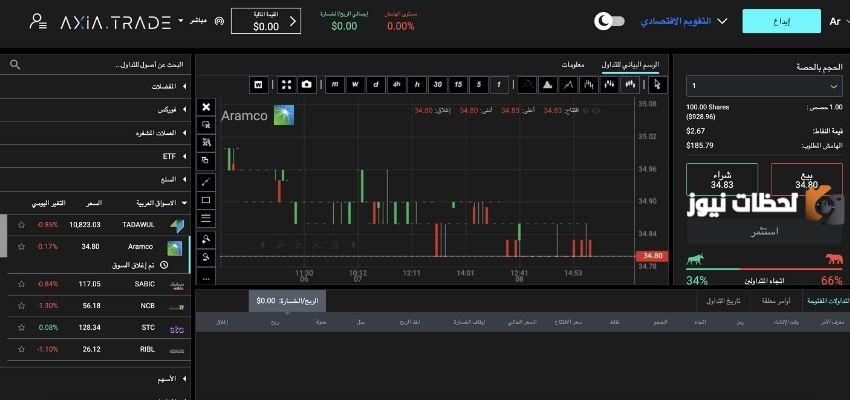
Task: Select the line chart type icon
Action: point(568,85)
